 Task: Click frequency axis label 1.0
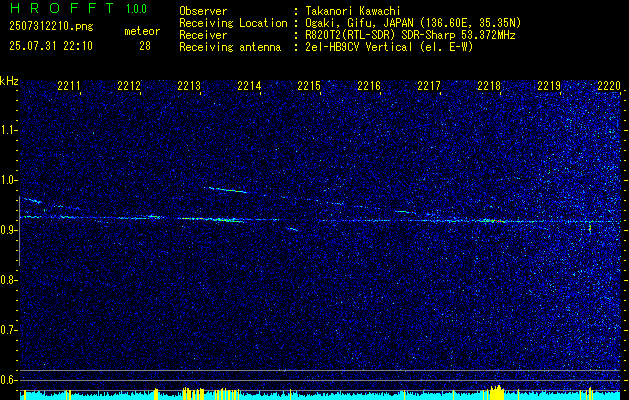point(8,180)
